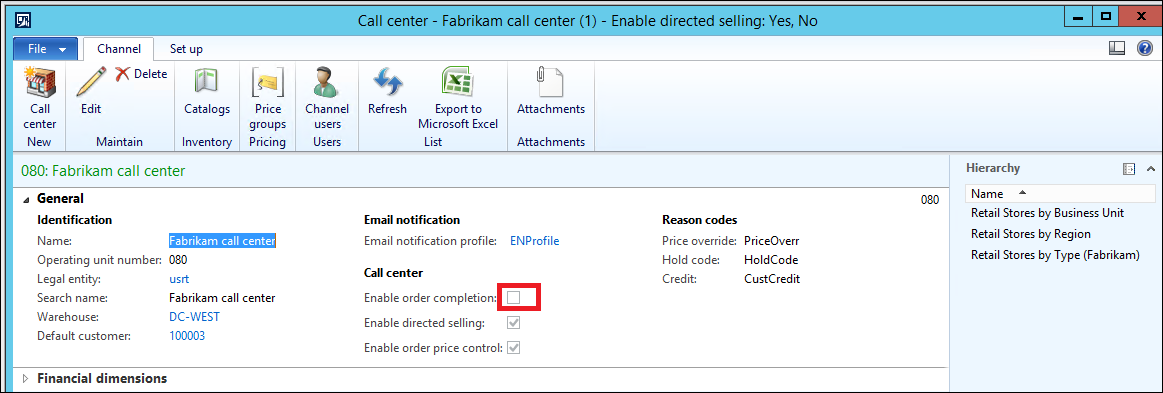Toggle Enable order price control checkbox
The width and height of the screenshot is (1163, 393).
click(x=513, y=347)
